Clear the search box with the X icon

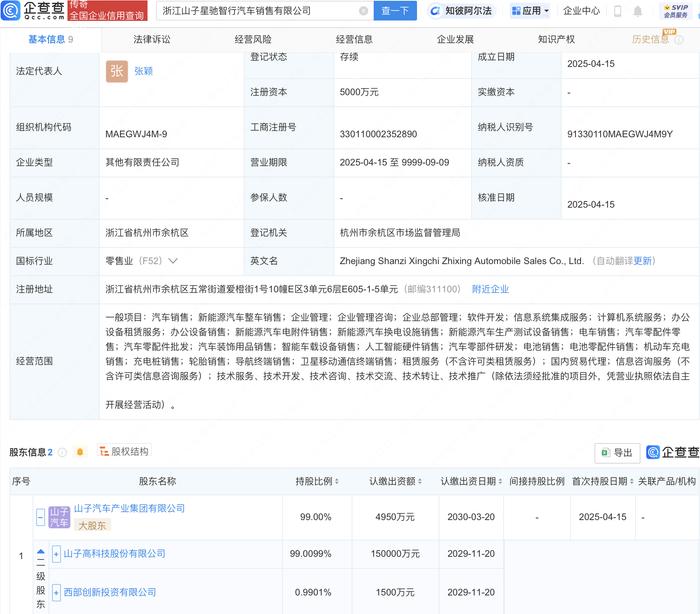(x=363, y=11)
